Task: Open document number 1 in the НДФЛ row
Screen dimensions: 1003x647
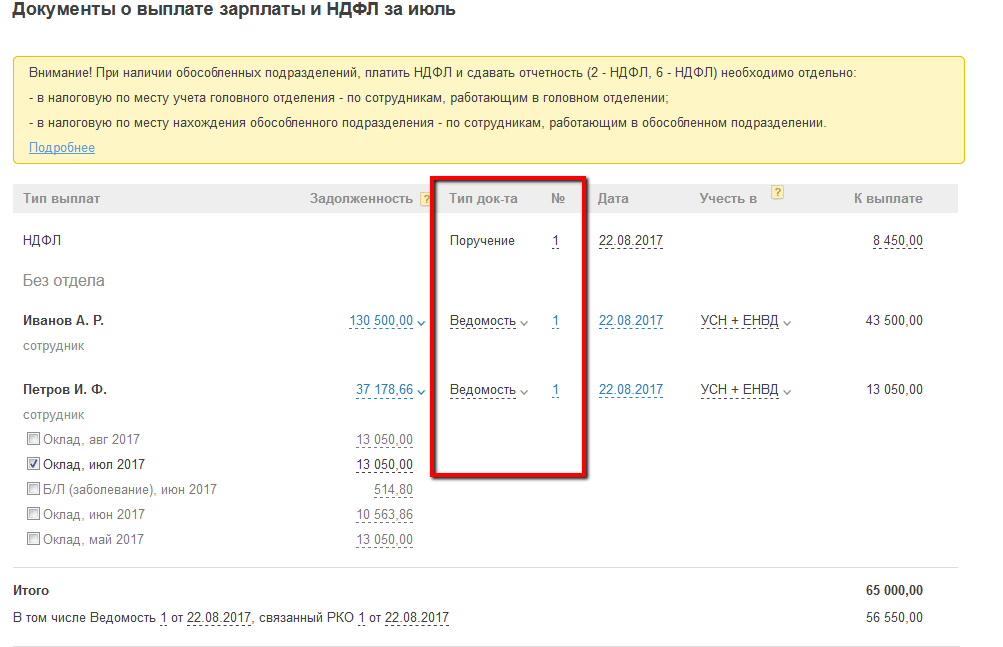Action: click(556, 241)
